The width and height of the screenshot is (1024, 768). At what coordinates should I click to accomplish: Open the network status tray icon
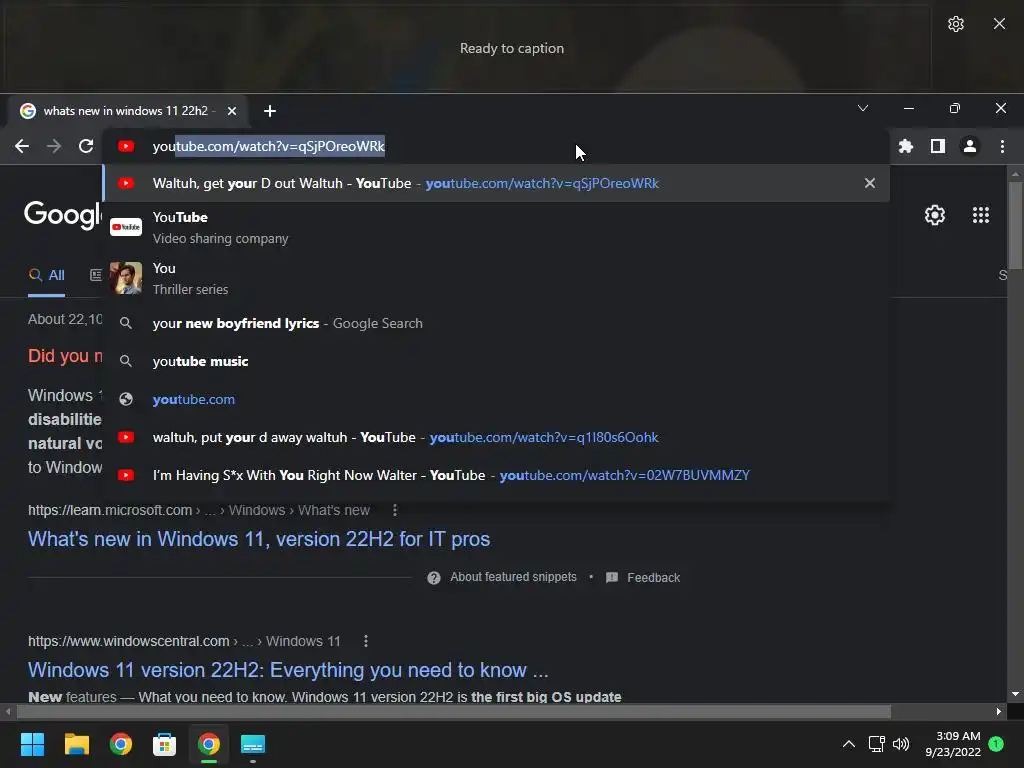(876, 744)
